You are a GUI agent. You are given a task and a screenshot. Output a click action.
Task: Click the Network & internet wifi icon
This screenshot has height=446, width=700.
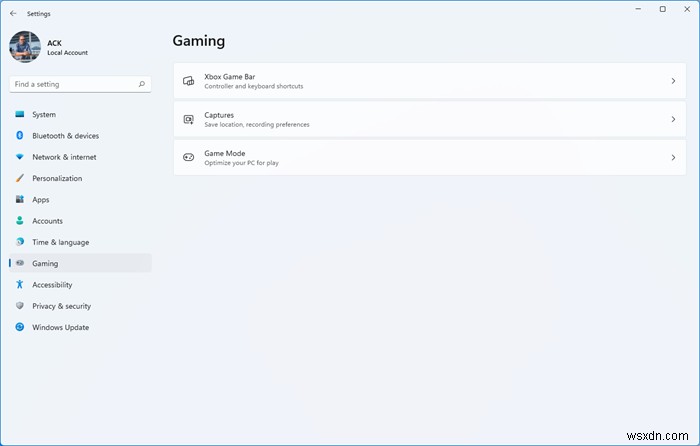tap(20, 157)
